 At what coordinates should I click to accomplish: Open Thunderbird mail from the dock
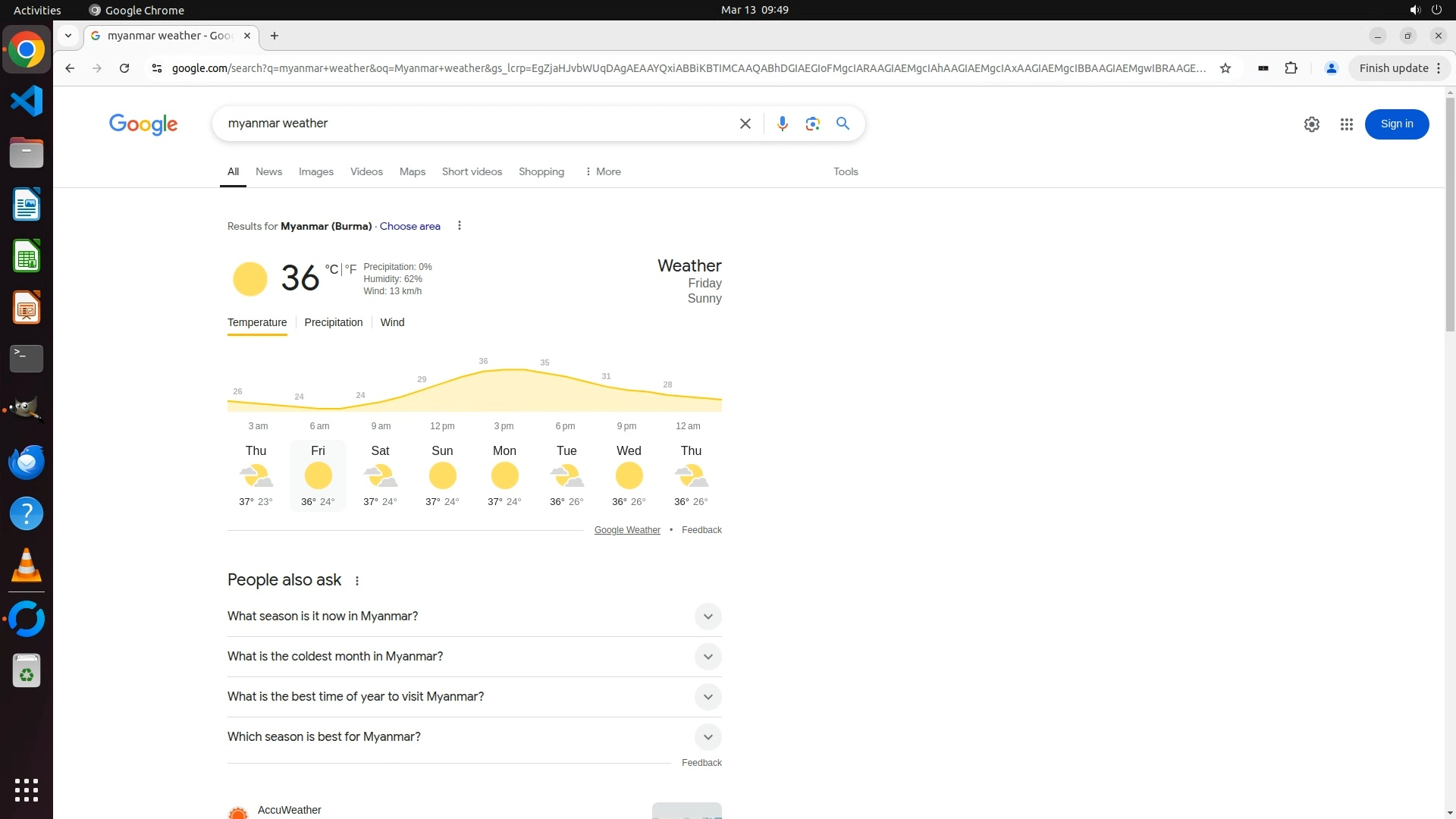coord(27,462)
